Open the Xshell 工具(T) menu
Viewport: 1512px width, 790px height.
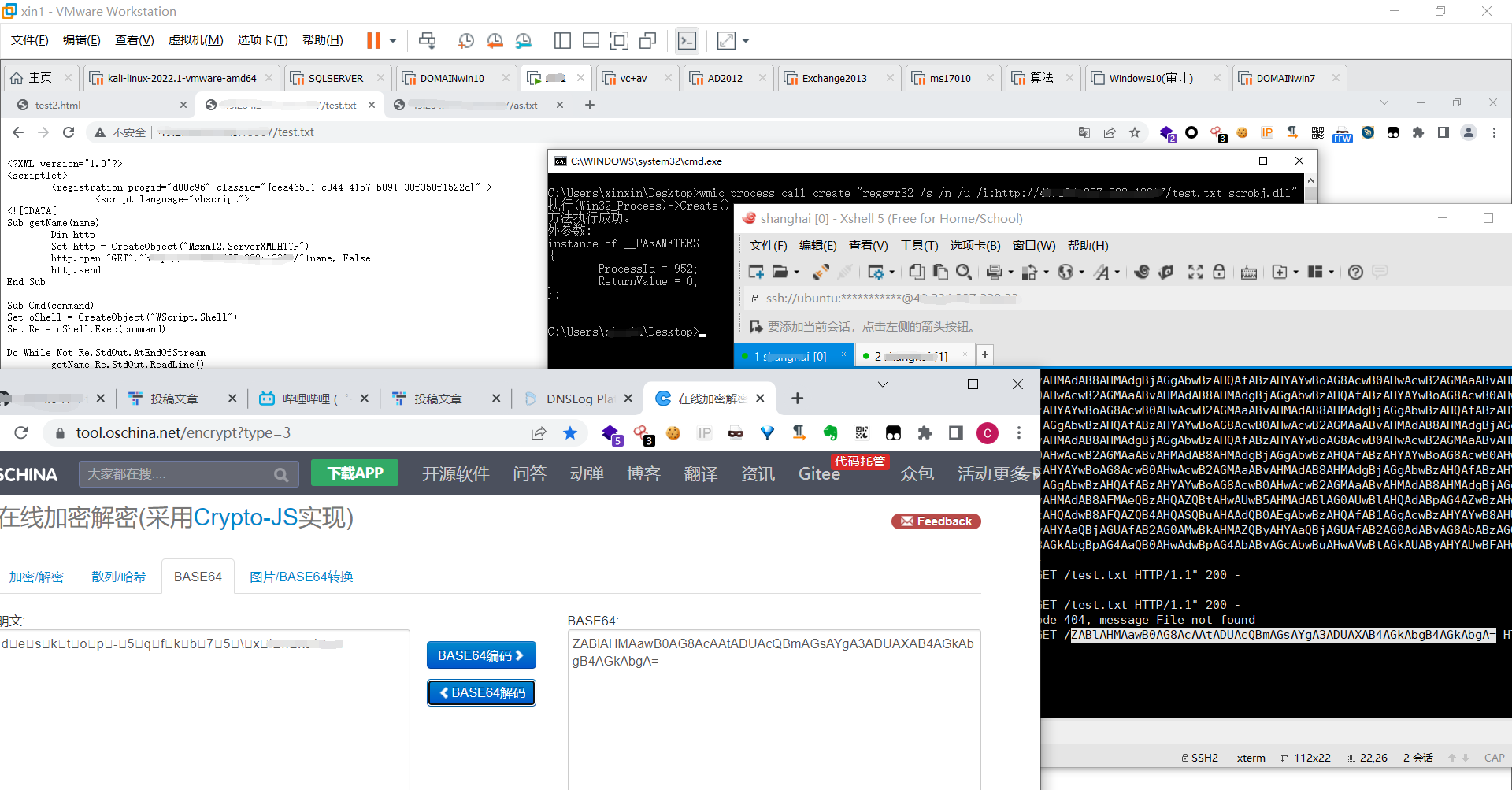click(x=919, y=245)
